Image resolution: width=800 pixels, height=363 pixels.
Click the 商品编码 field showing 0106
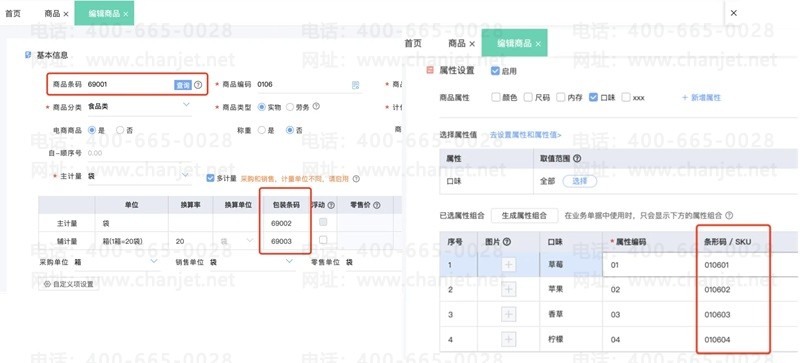[310, 85]
